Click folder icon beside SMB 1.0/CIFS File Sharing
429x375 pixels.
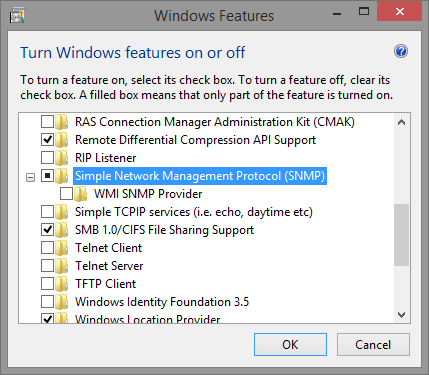pyautogui.click(x=62, y=230)
